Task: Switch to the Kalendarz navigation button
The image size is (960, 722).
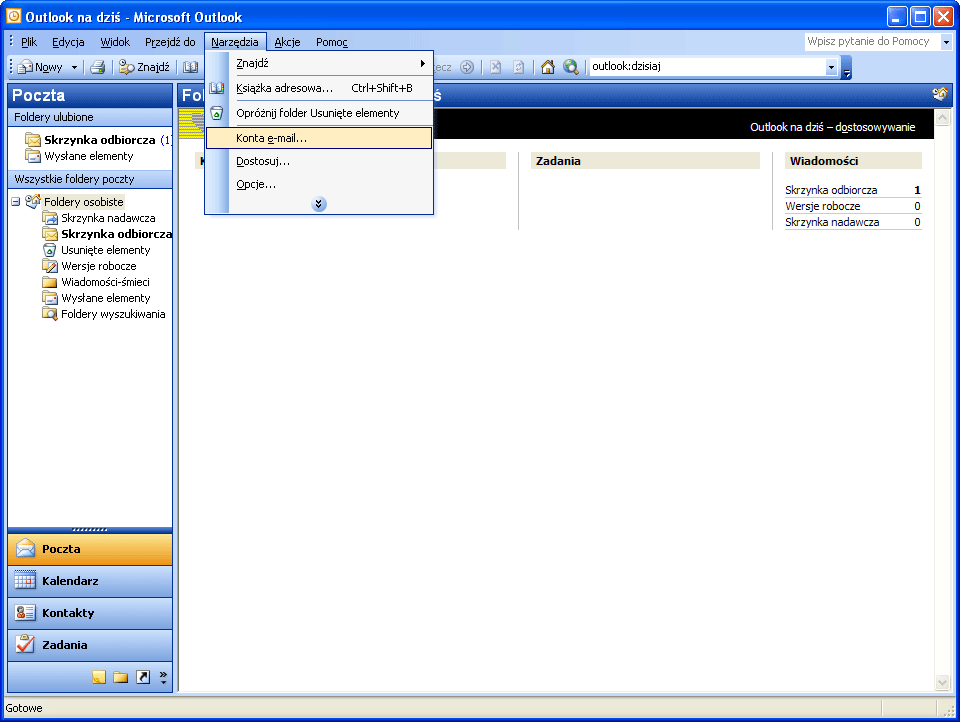Action: tap(90, 581)
